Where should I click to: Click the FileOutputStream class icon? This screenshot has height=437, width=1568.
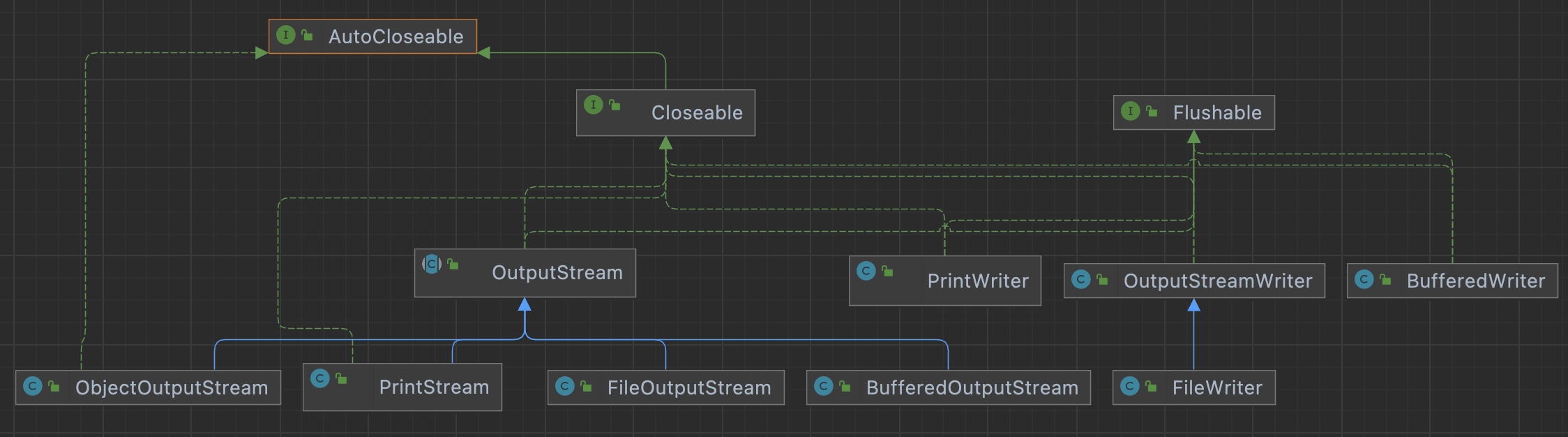coord(565,386)
